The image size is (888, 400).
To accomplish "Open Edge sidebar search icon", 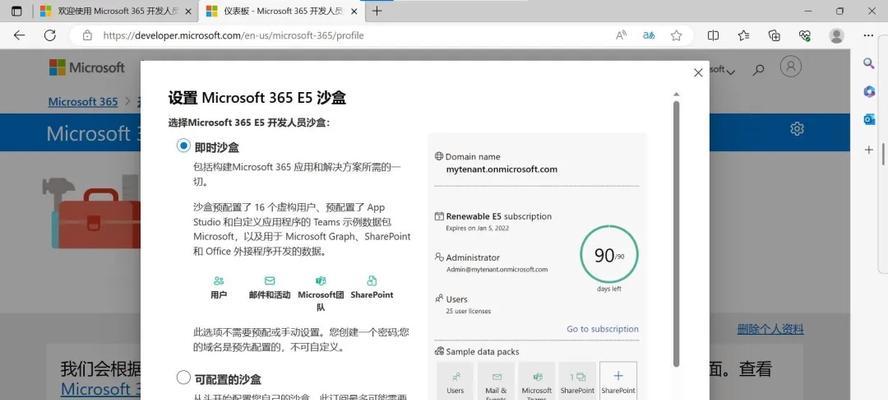I will [869, 63].
